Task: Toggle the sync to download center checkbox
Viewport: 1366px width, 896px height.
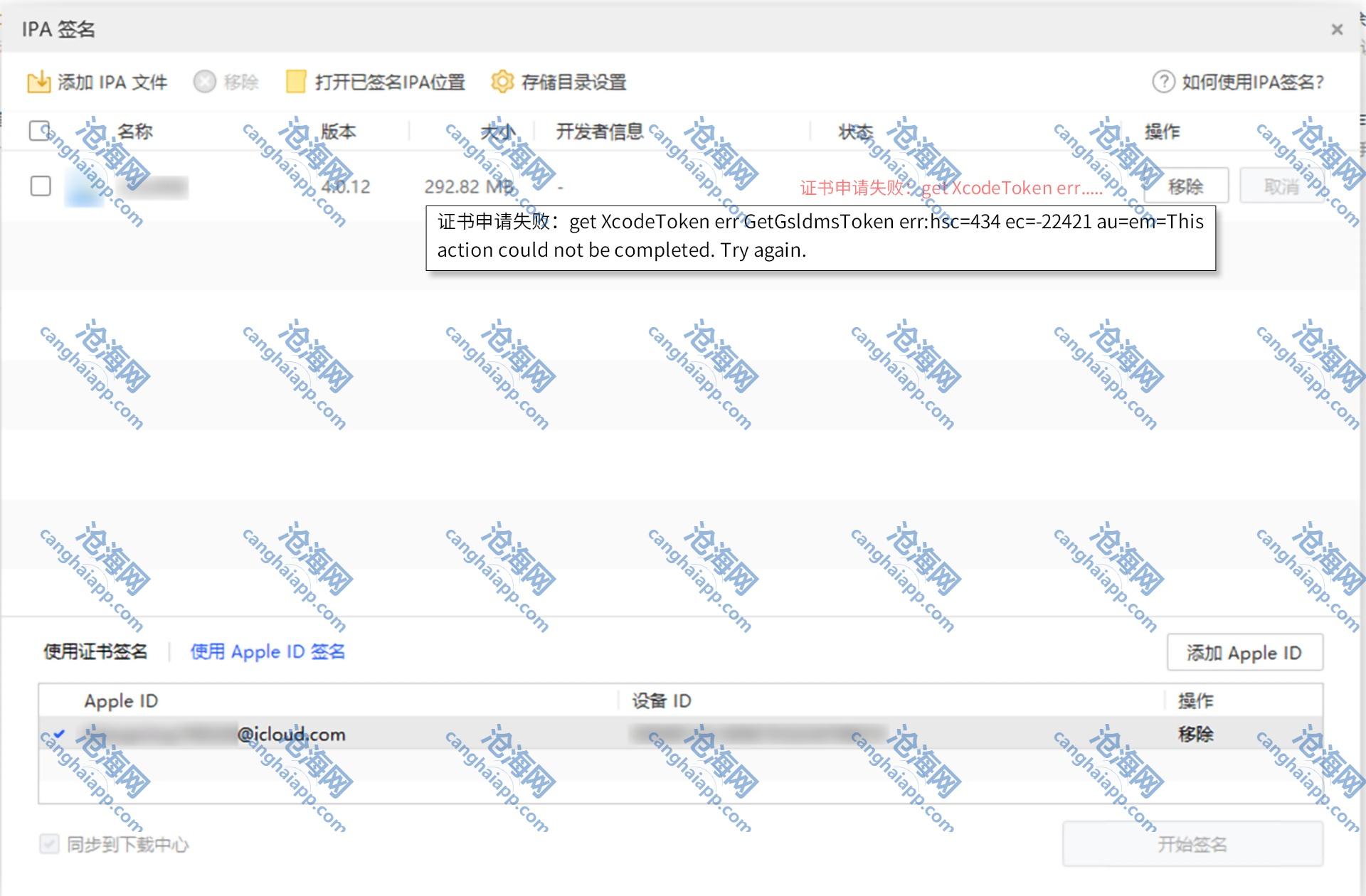Action: coord(49,844)
